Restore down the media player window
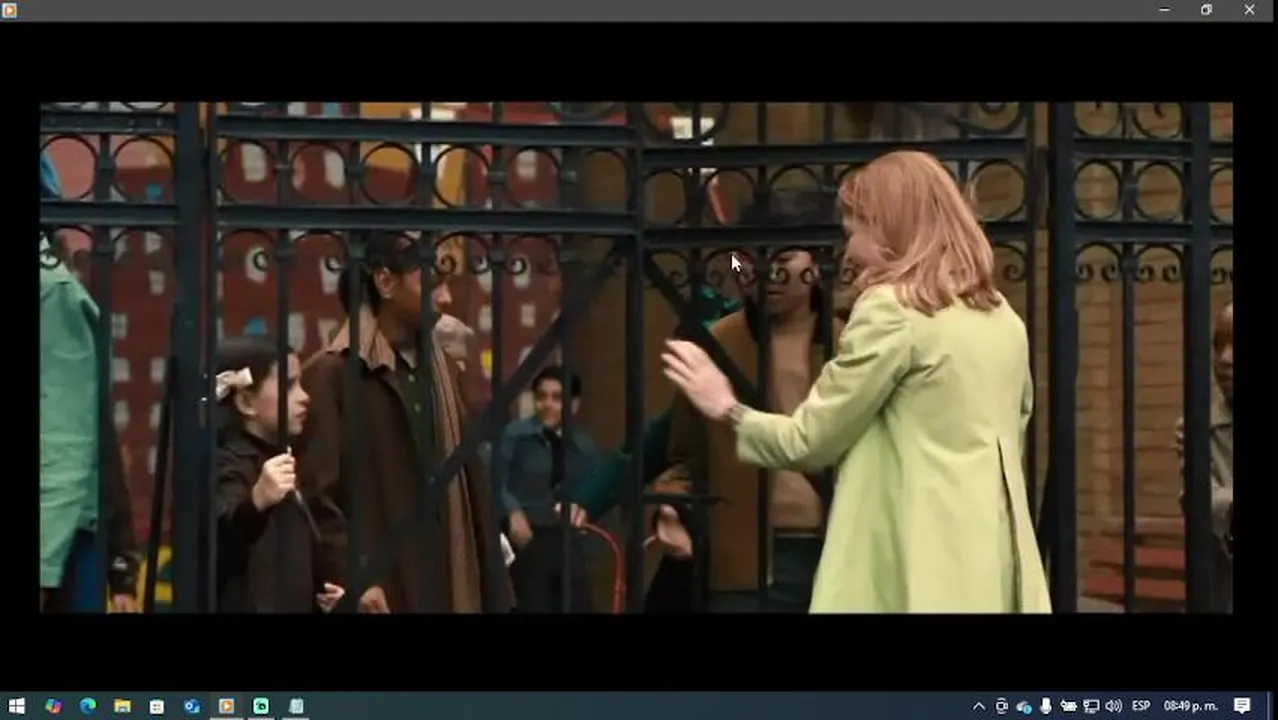This screenshot has width=1278, height=720. click(1206, 10)
